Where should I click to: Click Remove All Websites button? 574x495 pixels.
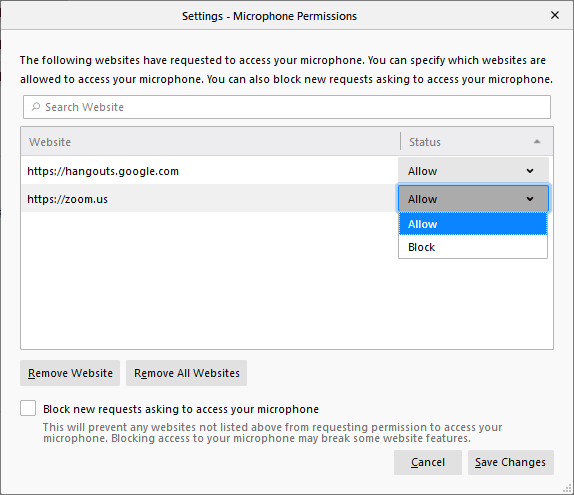pos(186,373)
